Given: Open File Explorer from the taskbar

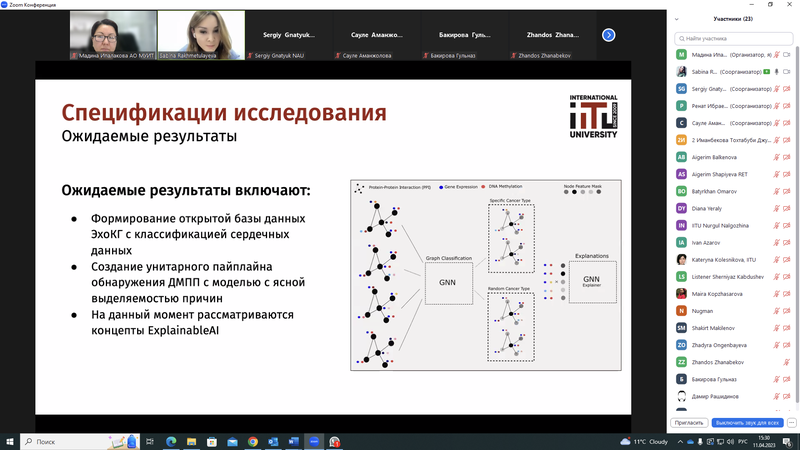Looking at the screenshot, I should (x=191, y=441).
